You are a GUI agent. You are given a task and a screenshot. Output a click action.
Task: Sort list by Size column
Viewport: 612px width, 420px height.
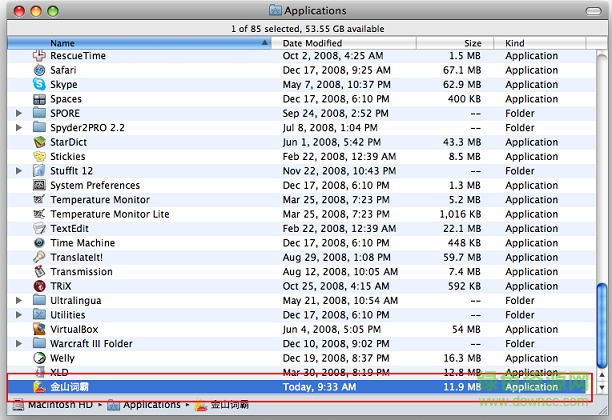472,43
